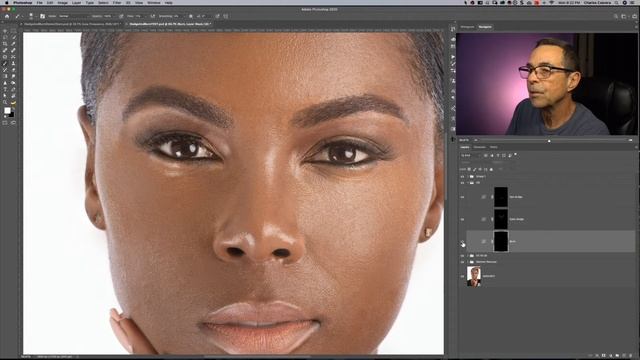Open the File menu
The width and height of the screenshot is (640, 360).
40,2
